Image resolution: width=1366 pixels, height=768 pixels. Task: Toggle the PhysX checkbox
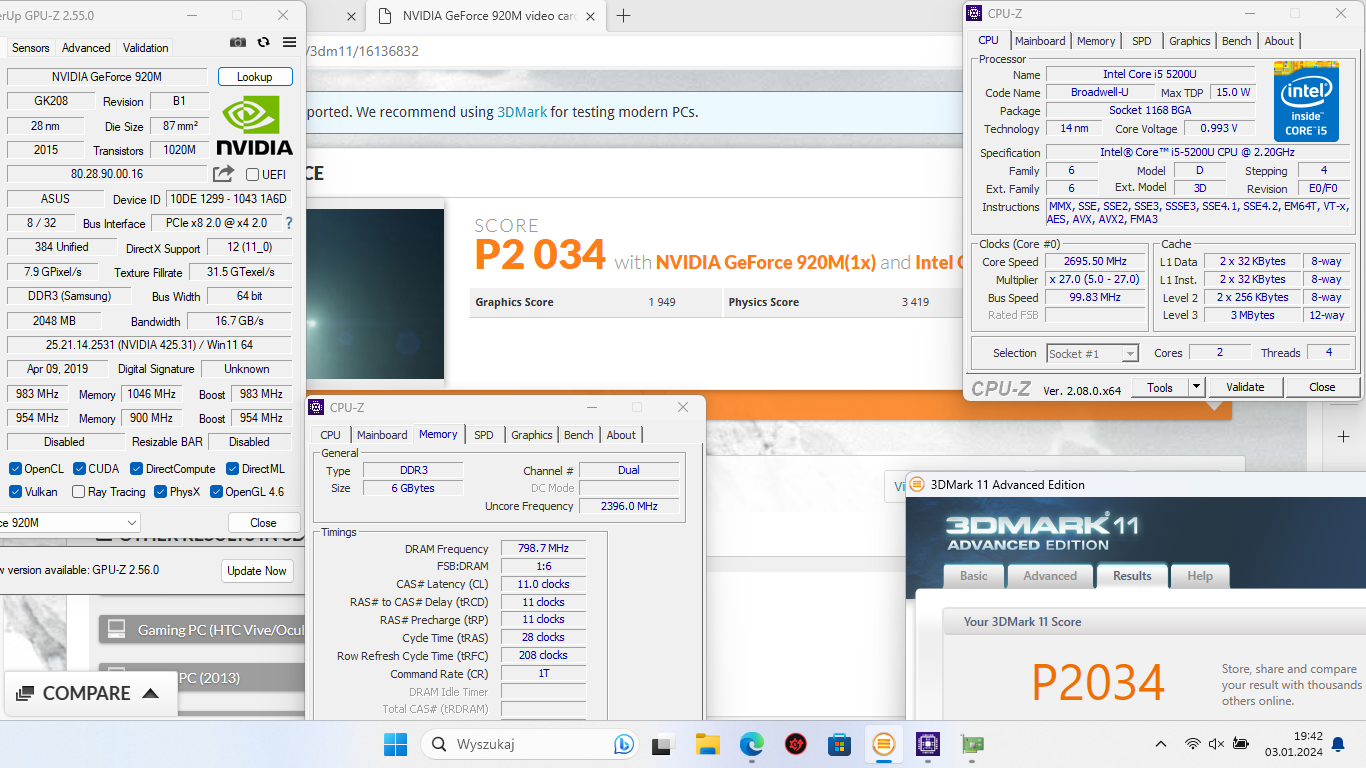tap(160, 491)
